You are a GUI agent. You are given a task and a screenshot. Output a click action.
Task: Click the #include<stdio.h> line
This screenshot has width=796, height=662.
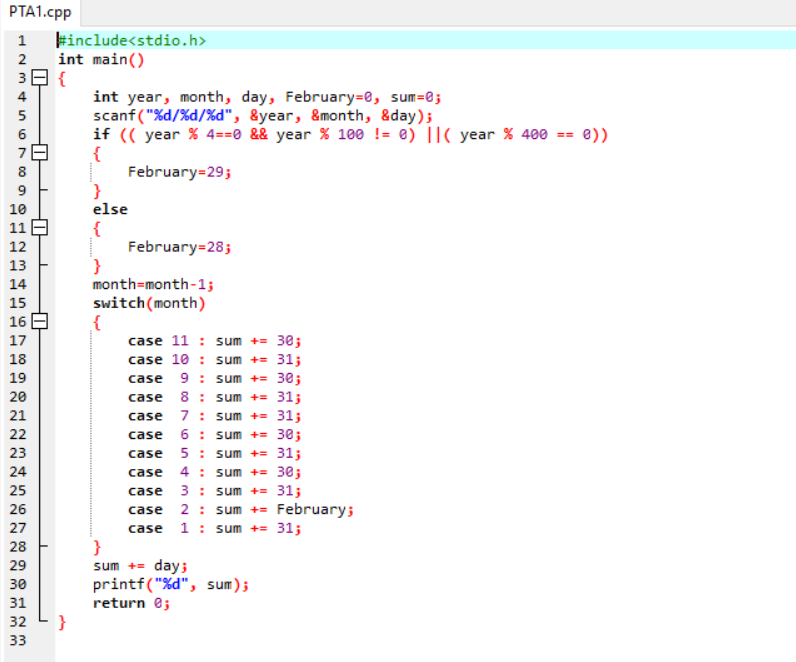[x=131, y=40]
